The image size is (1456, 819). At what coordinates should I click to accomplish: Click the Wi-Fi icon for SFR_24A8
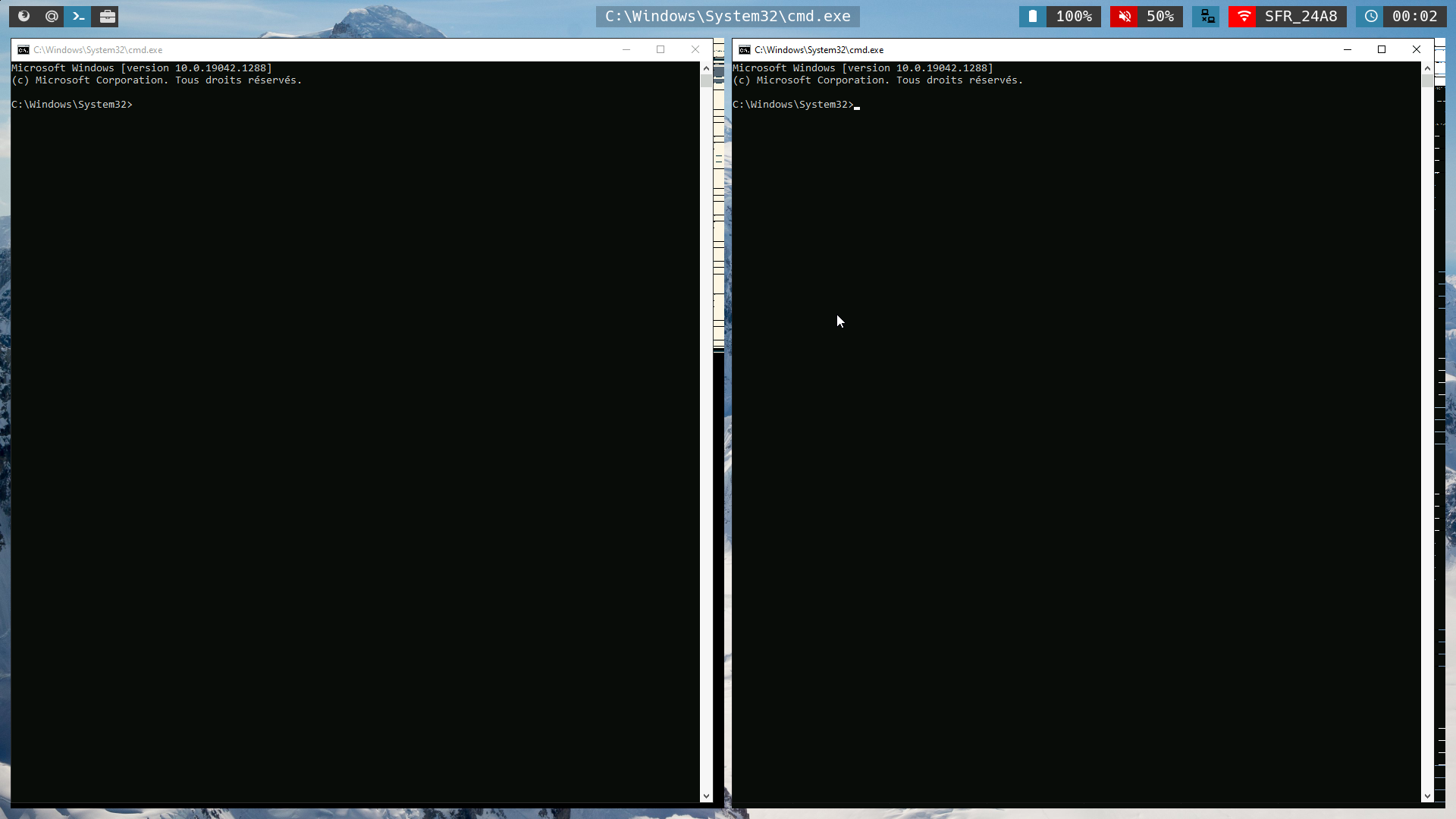click(1243, 16)
